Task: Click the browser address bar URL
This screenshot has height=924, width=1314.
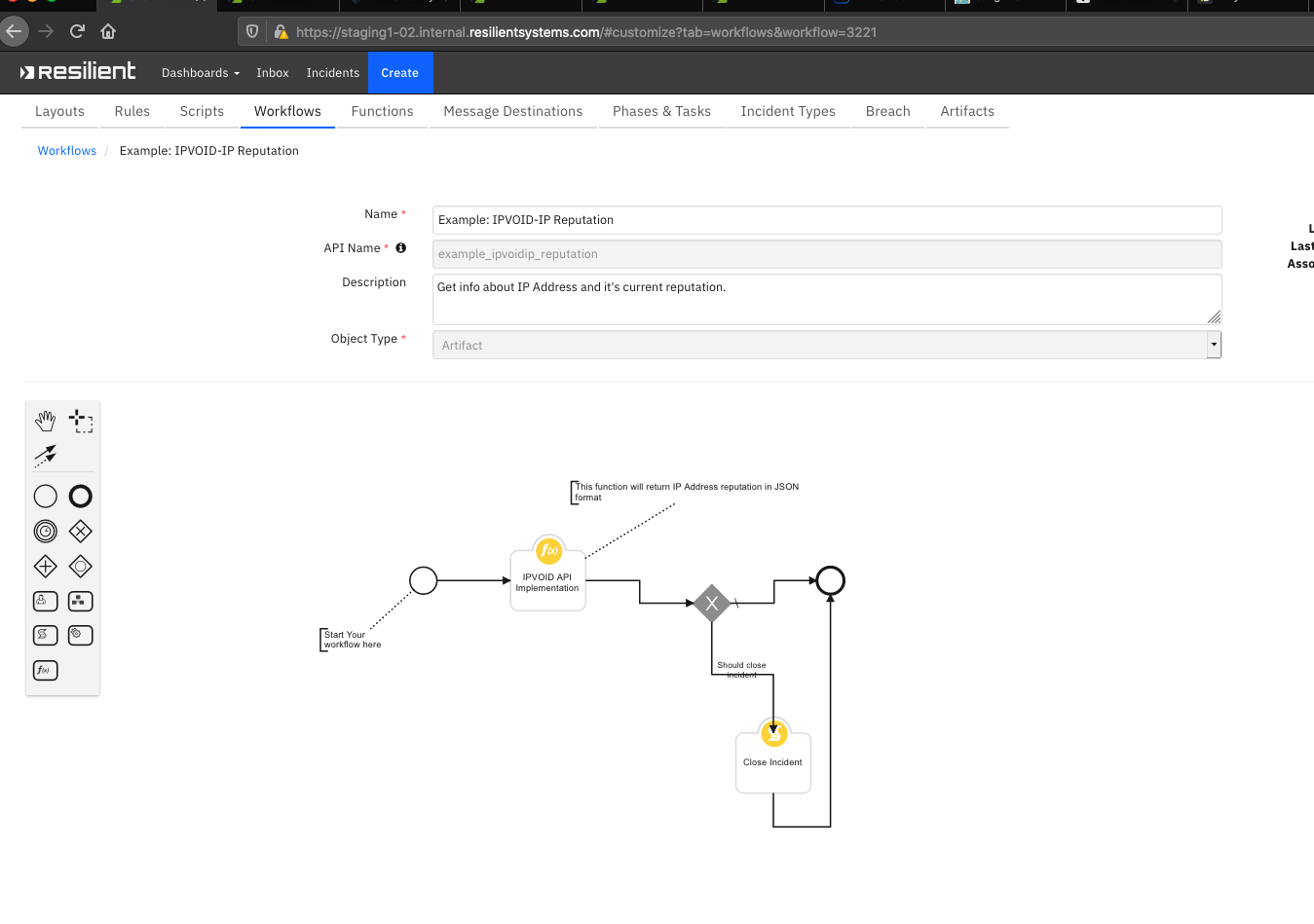Action: point(586,32)
